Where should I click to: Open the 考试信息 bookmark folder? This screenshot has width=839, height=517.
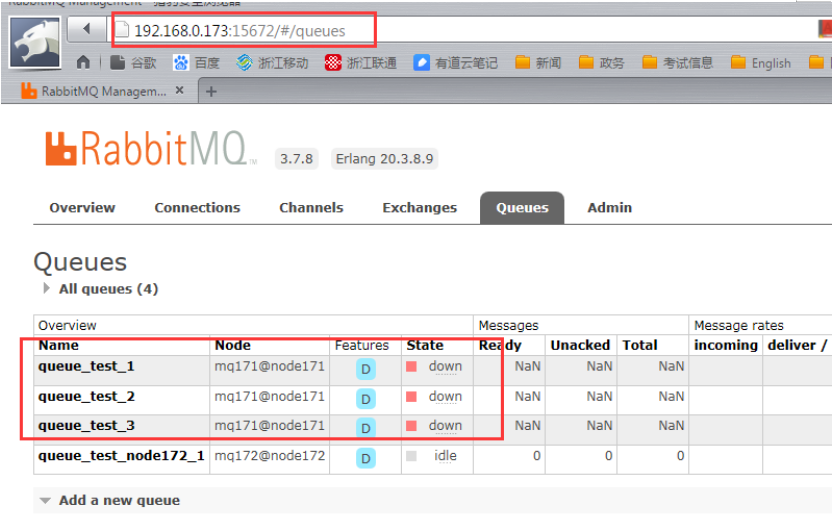point(677,63)
